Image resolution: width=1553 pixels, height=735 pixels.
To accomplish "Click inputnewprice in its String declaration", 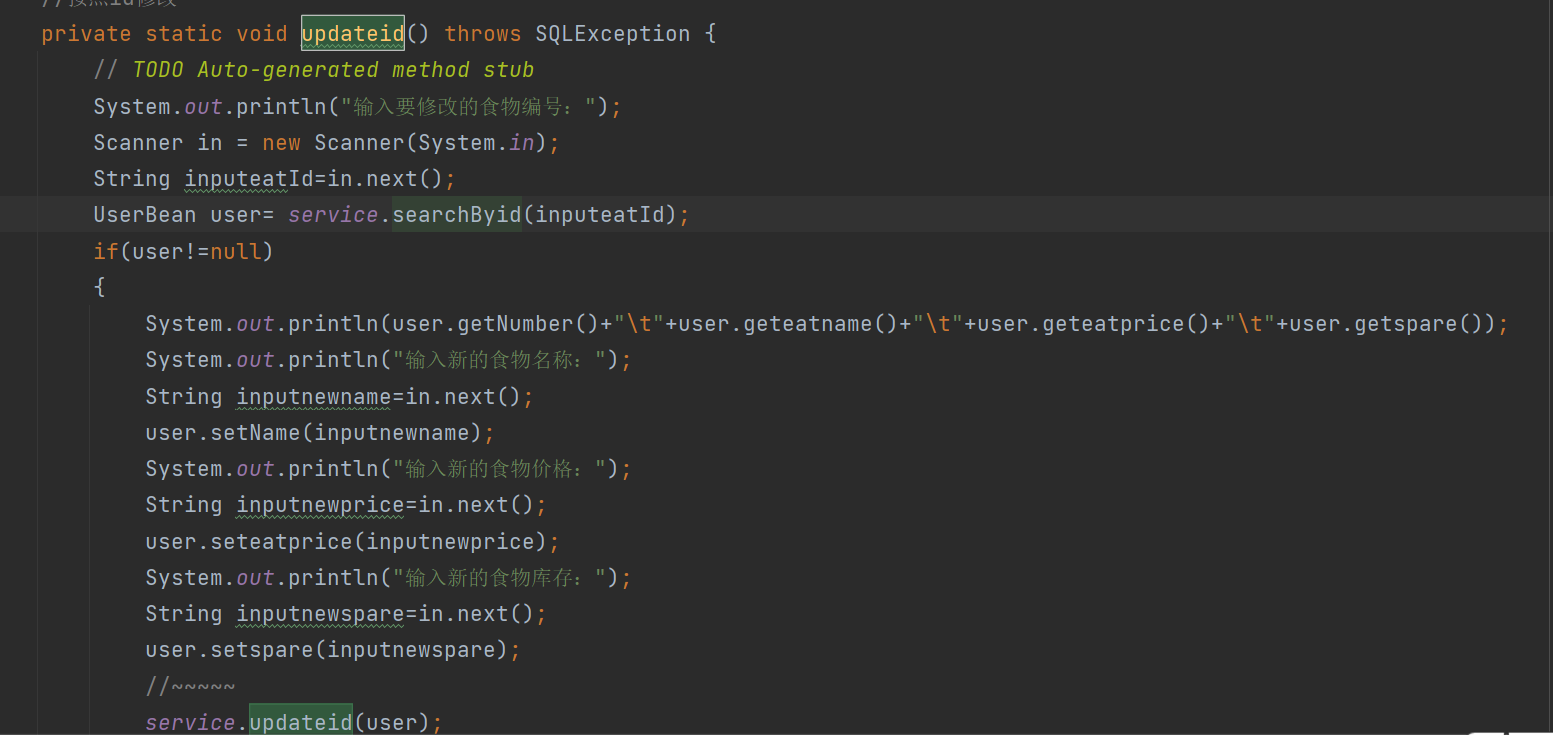I will (320, 505).
